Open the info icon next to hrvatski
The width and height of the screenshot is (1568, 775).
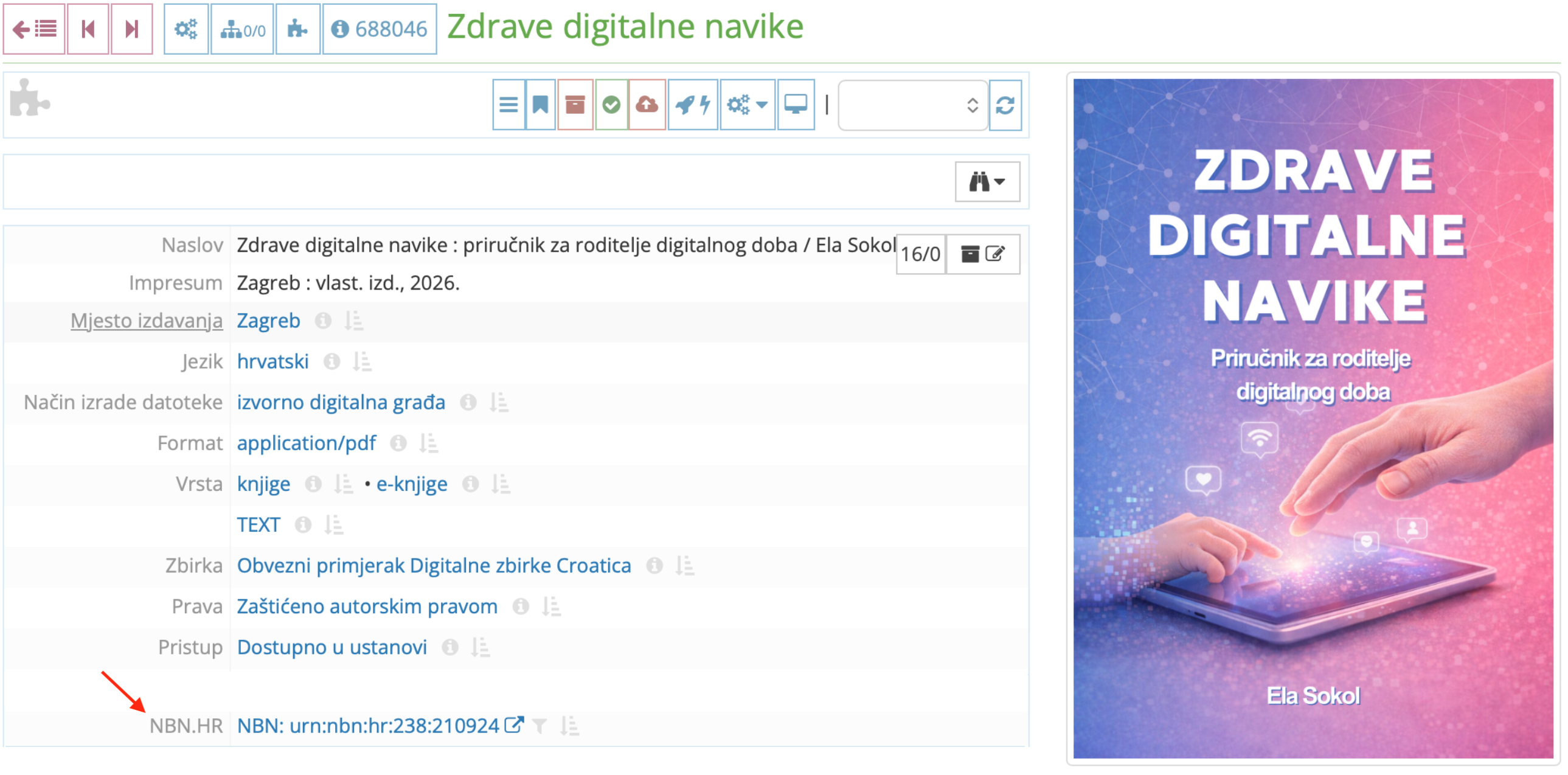click(331, 360)
